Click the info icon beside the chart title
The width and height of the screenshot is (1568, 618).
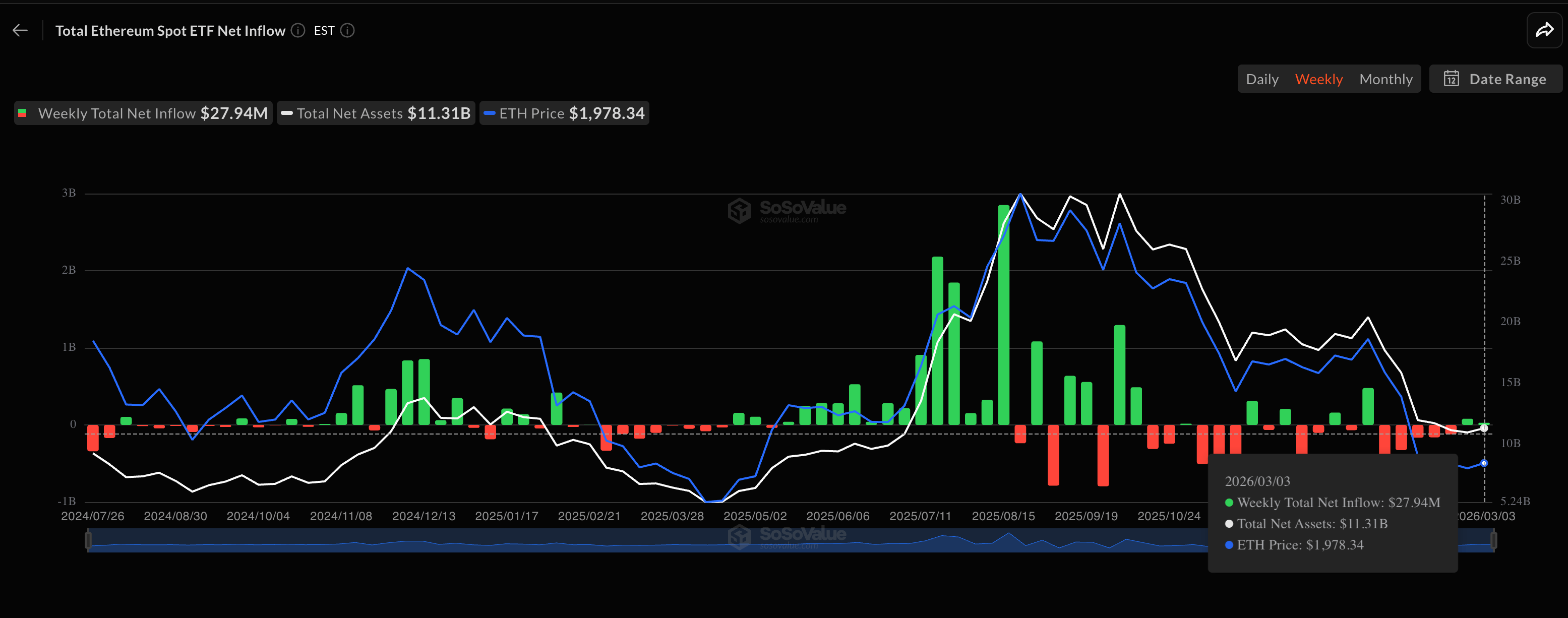297,30
